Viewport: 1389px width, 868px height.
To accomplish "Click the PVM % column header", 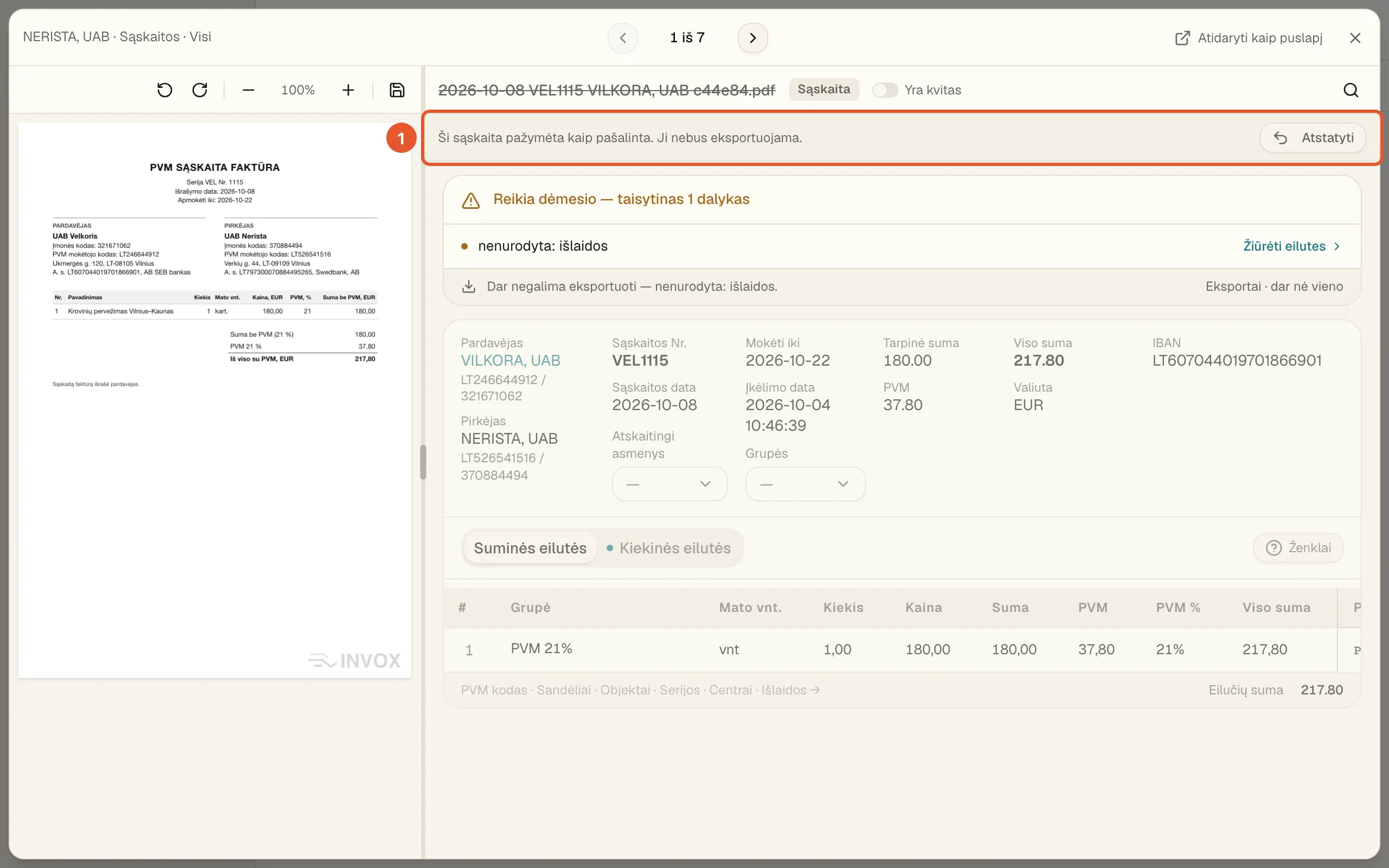I will 1178,608.
